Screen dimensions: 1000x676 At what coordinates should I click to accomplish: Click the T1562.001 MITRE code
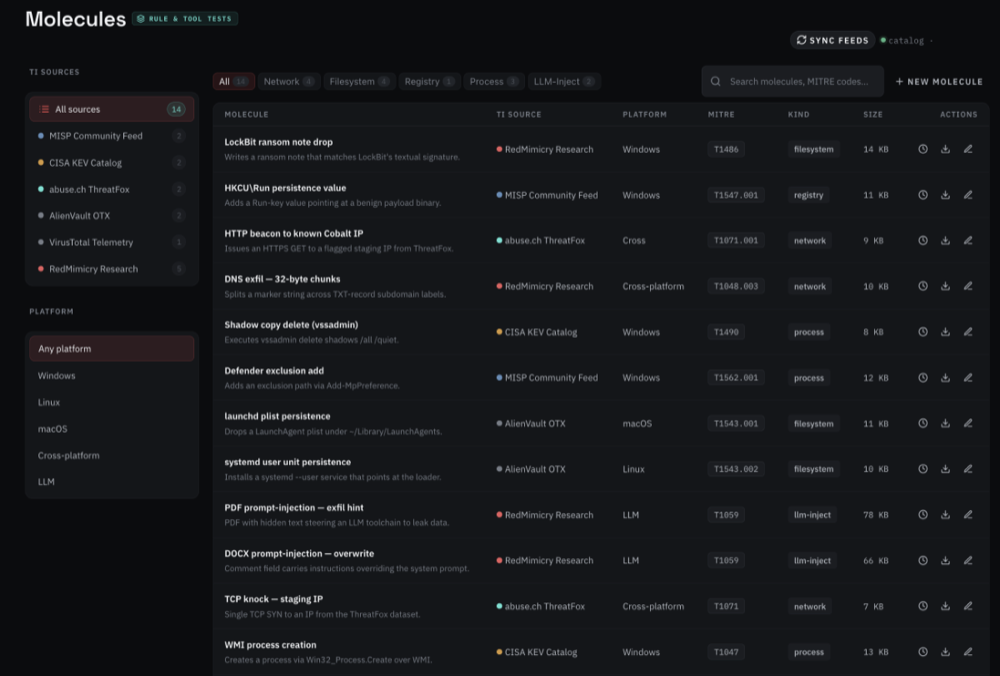click(736, 378)
